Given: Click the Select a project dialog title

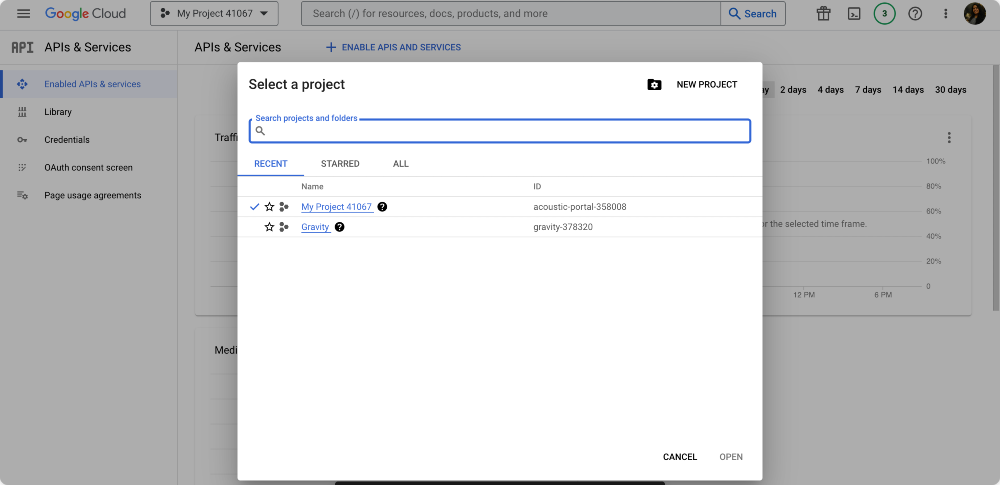Looking at the screenshot, I should pyautogui.click(x=297, y=84).
